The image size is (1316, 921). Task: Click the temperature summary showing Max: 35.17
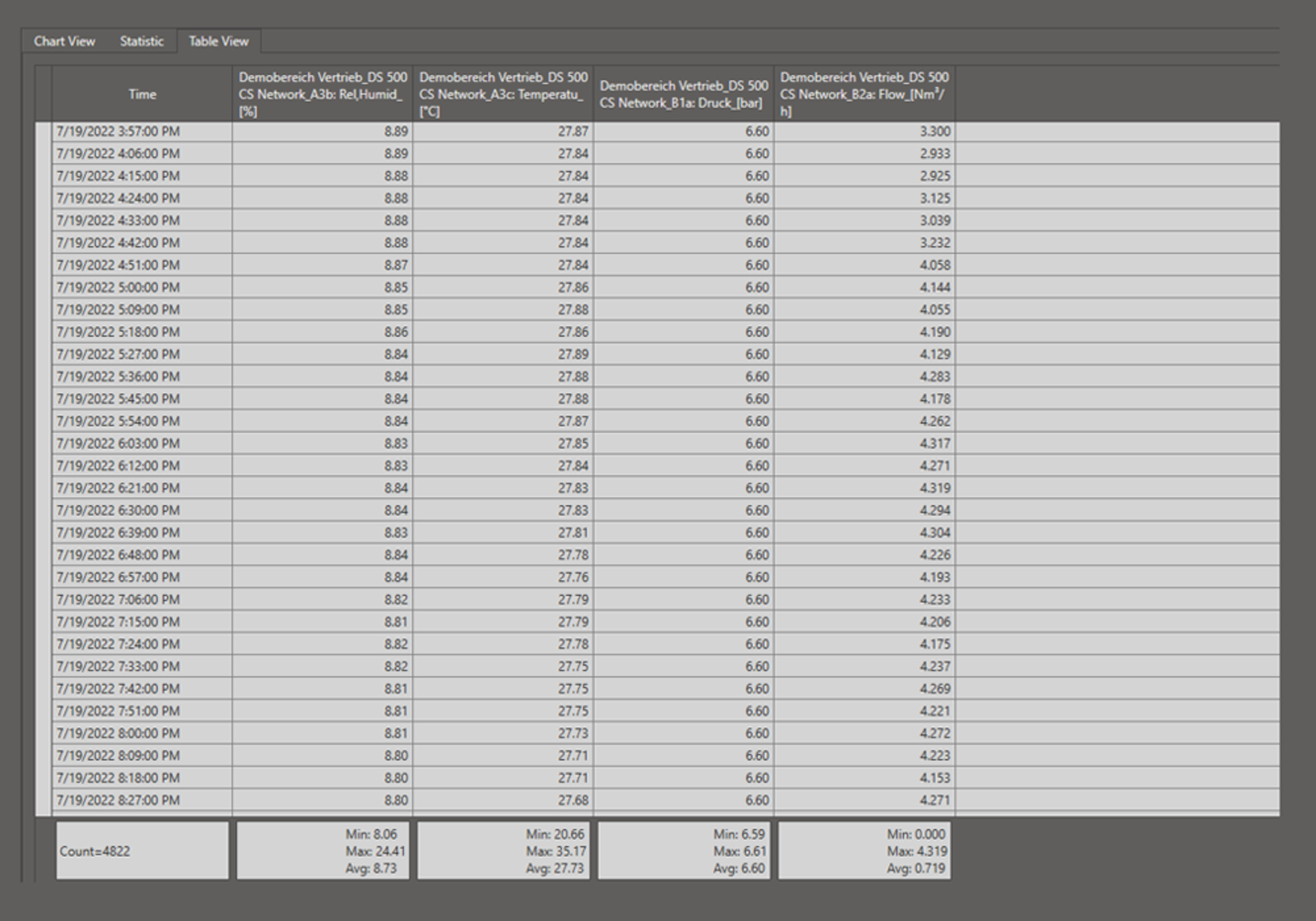pyautogui.click(x=503, y=851)
